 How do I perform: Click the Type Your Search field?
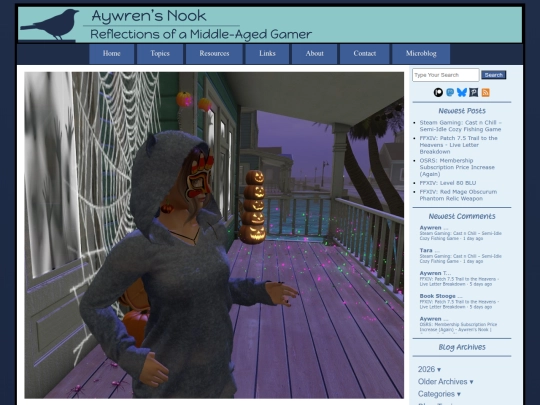[x=446, y=75]
